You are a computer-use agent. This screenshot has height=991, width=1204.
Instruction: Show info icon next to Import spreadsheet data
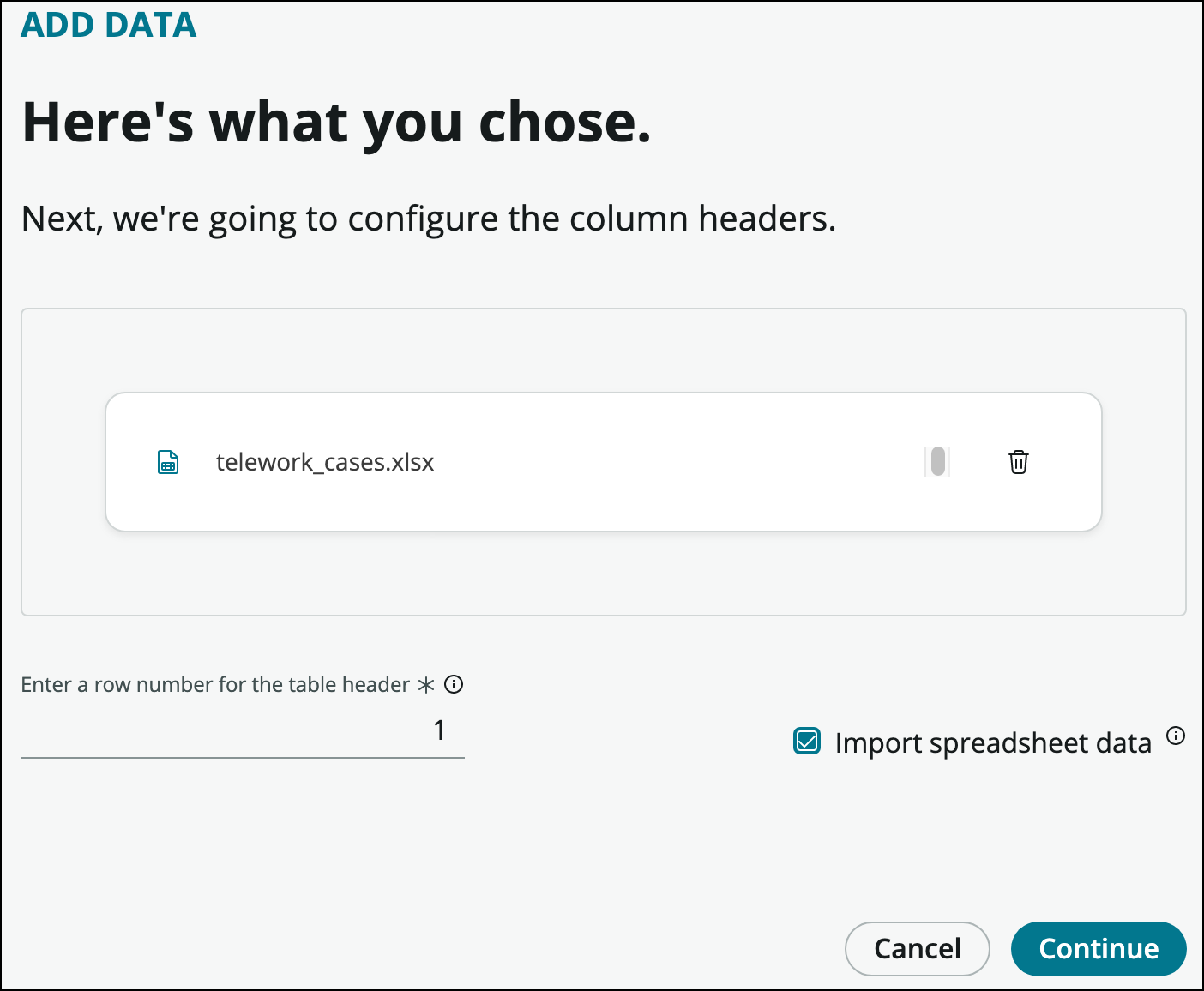(x=1176, y=736)
